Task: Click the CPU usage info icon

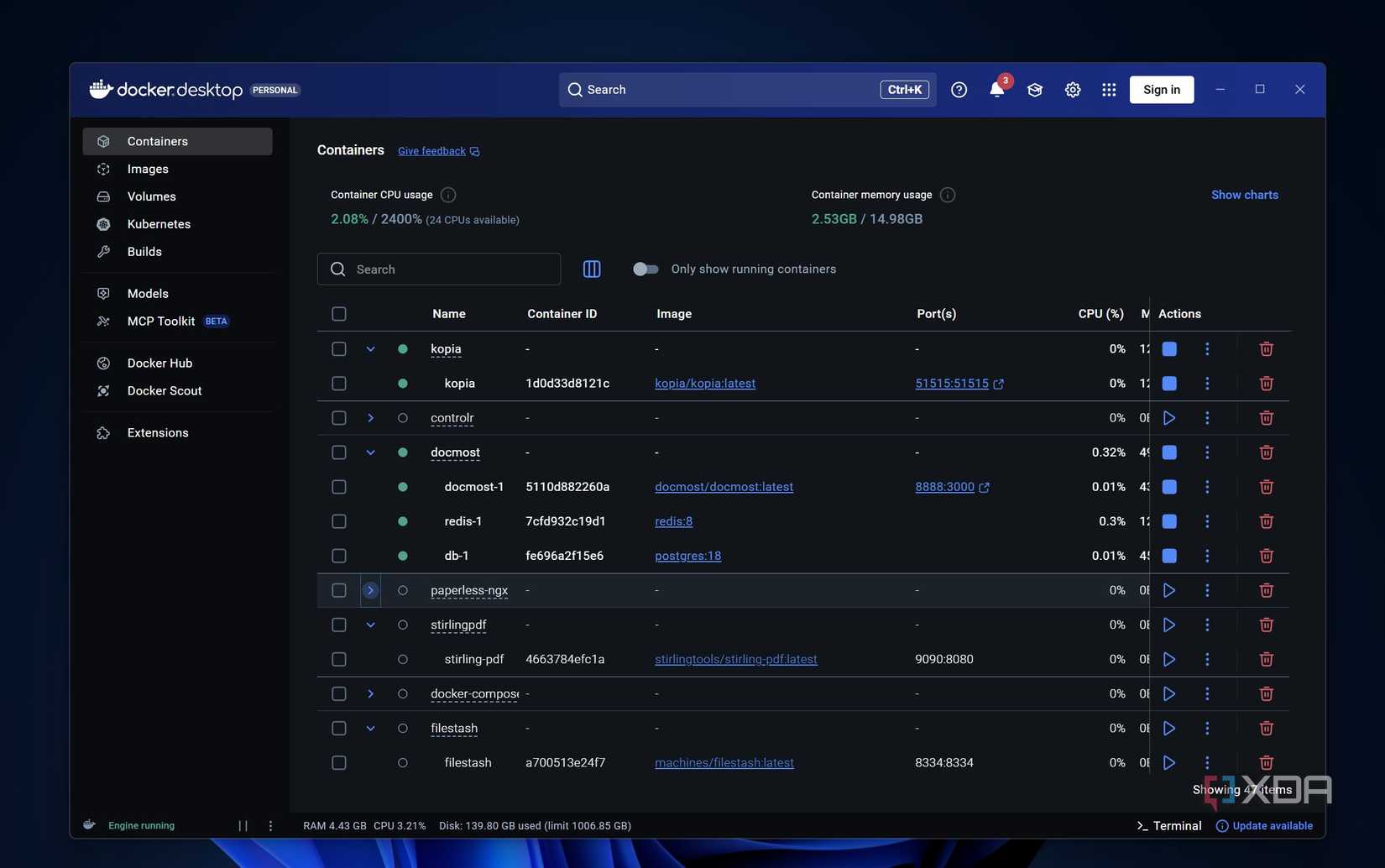Action: coord(448,195)
